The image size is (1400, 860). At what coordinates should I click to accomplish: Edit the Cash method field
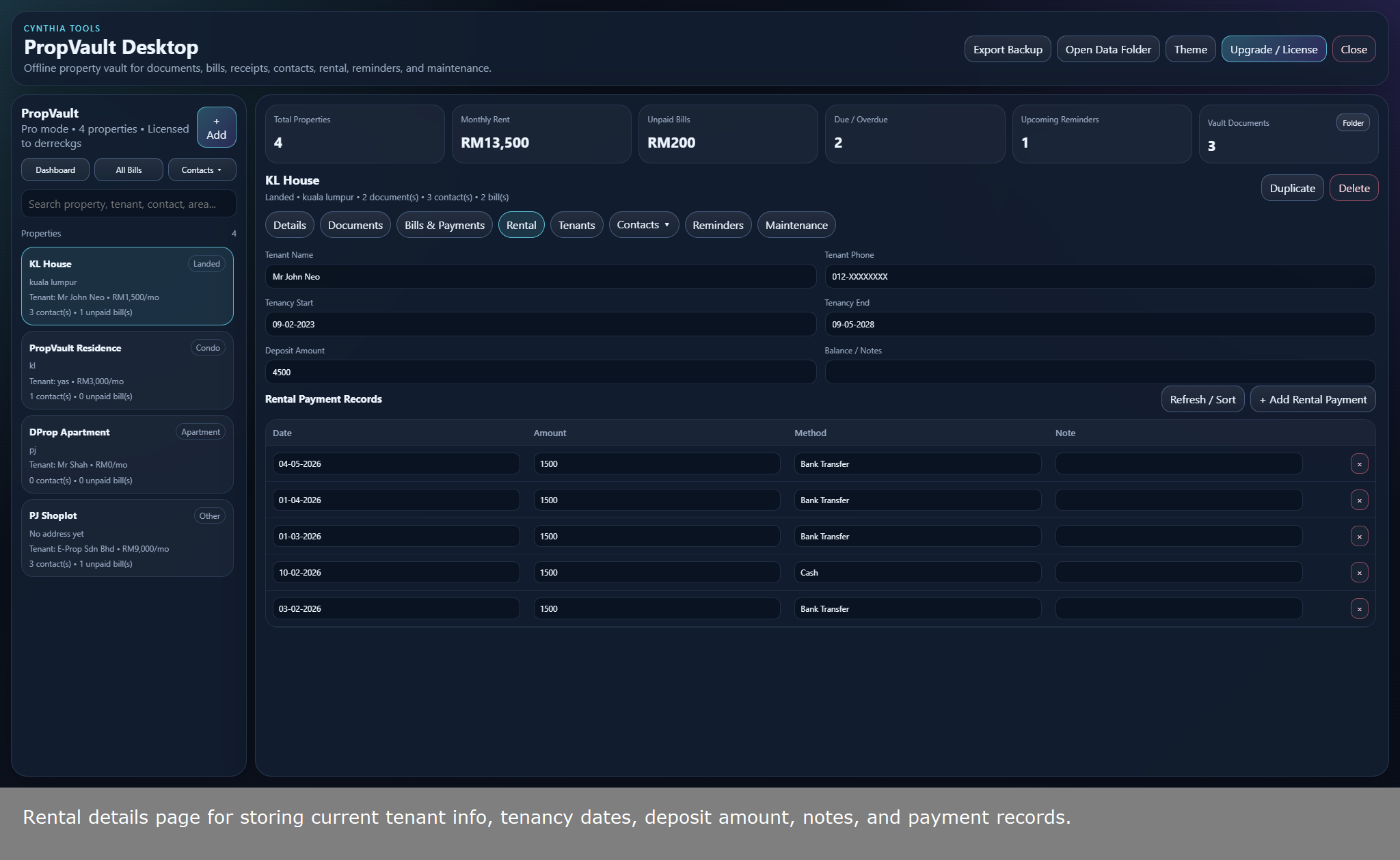[x=917, y=572]
